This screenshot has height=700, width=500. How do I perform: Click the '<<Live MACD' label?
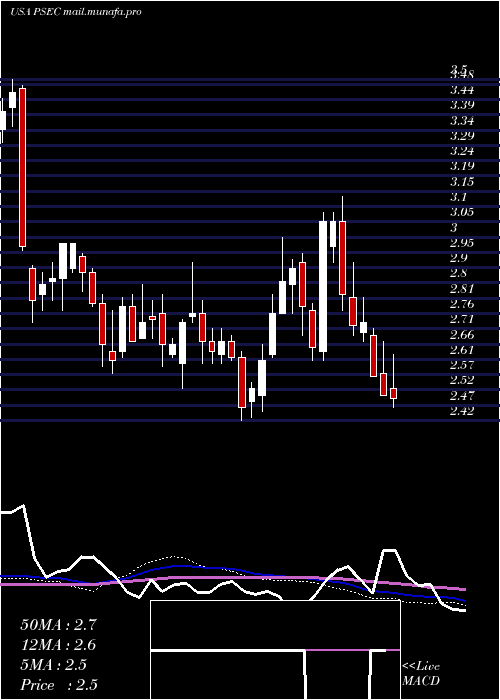[421, 673]
